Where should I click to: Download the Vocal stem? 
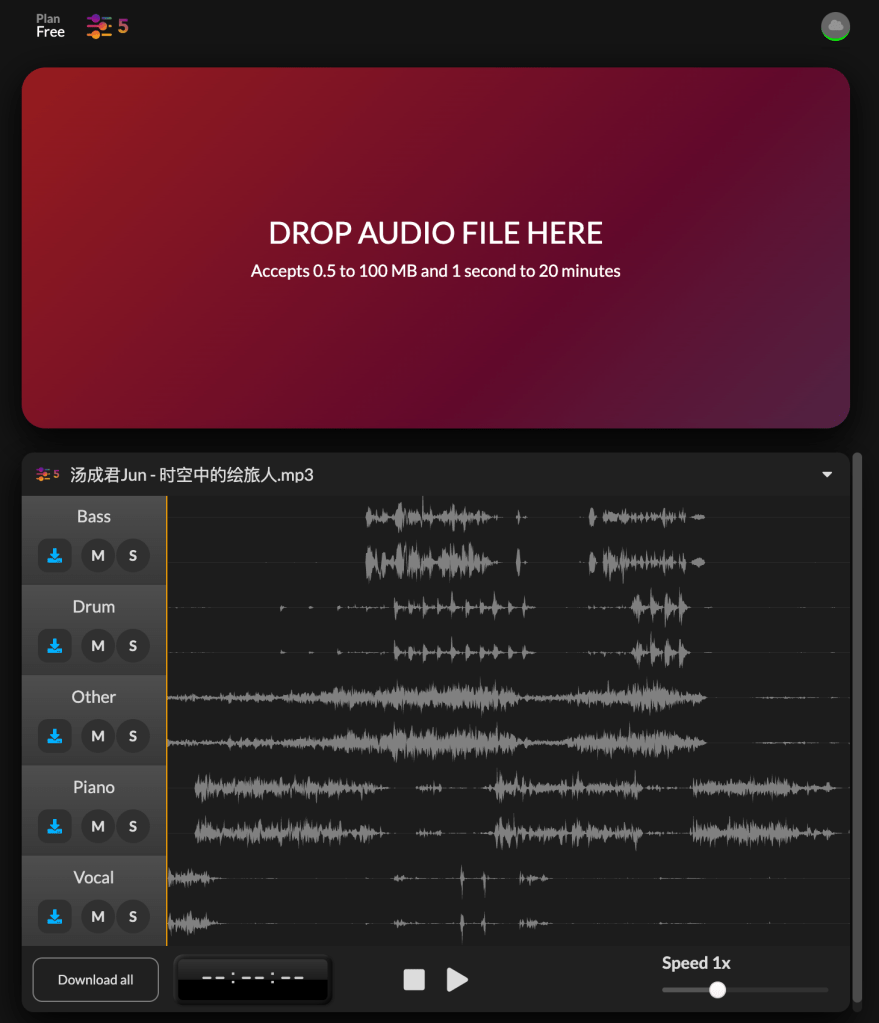point(55,916)
